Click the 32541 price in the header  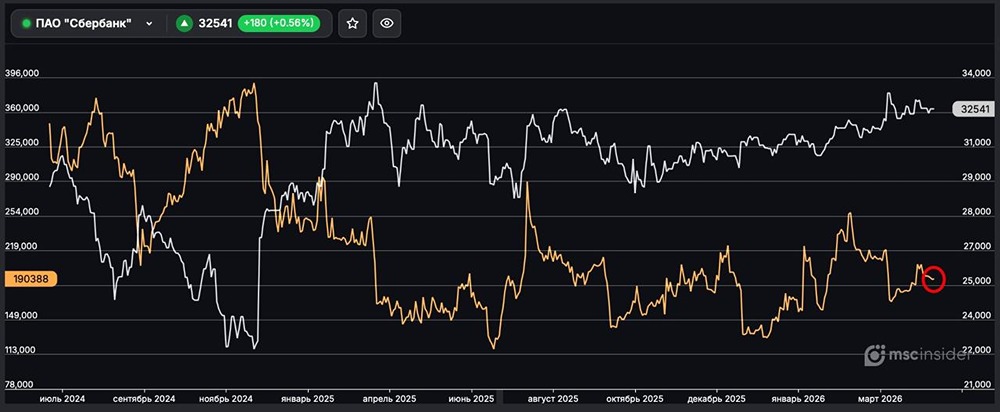[215, 24]
